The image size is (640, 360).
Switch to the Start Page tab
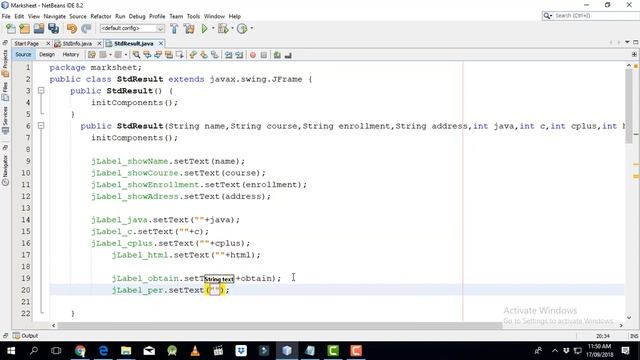coord(27,43)
